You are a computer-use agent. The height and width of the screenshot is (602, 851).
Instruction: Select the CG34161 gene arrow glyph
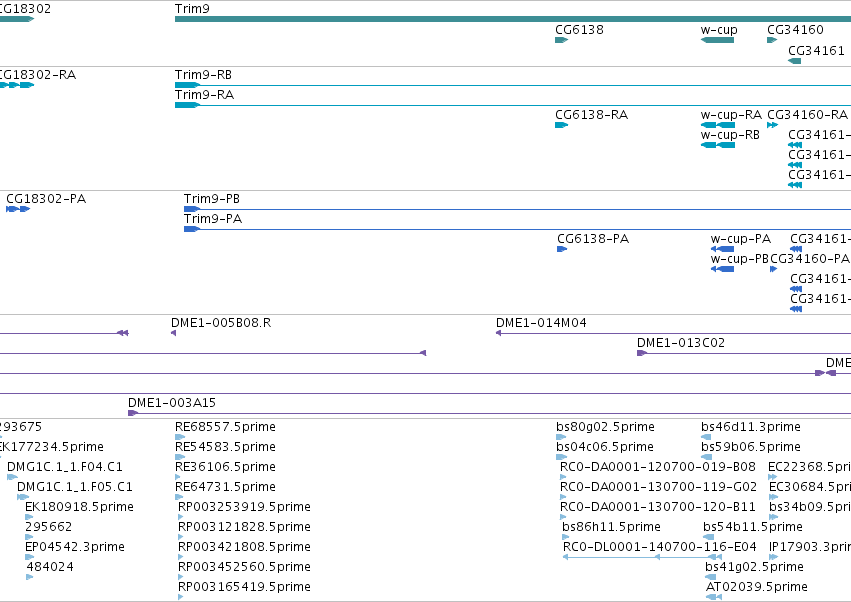[x=795, y=61]
